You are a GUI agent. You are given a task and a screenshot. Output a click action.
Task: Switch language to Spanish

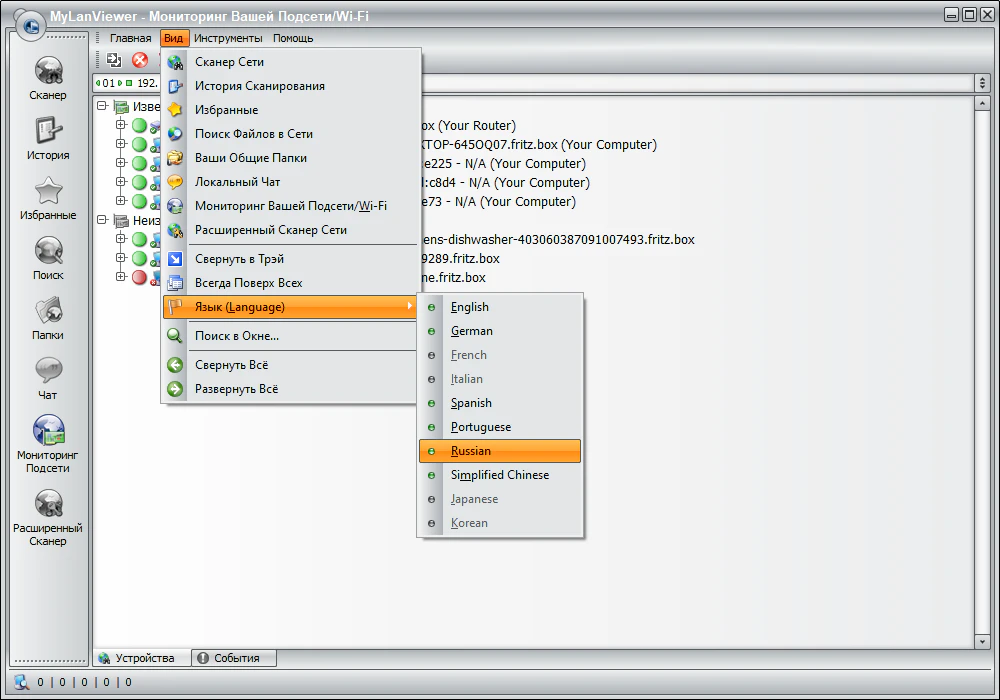click(x=471, y=403)
